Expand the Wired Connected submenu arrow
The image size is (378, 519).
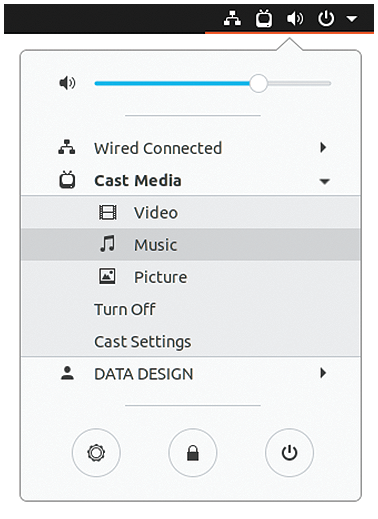click(323, 147)
